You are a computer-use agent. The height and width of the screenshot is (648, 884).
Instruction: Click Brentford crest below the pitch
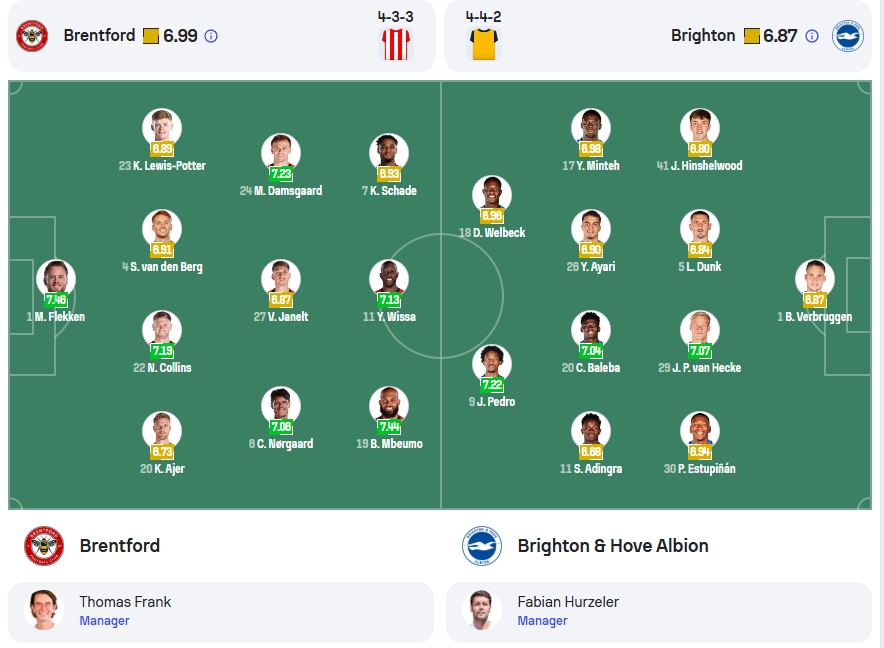(44, 545)
